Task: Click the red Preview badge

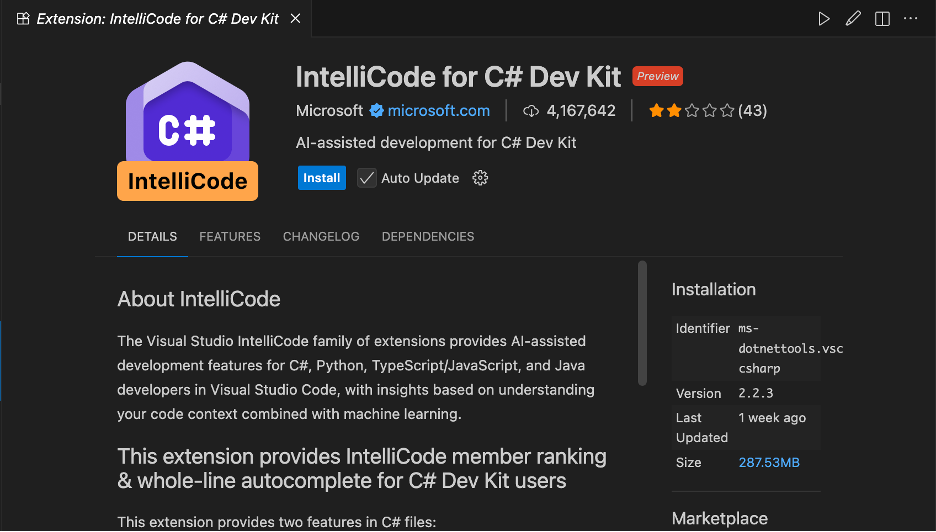Action: 657,76
